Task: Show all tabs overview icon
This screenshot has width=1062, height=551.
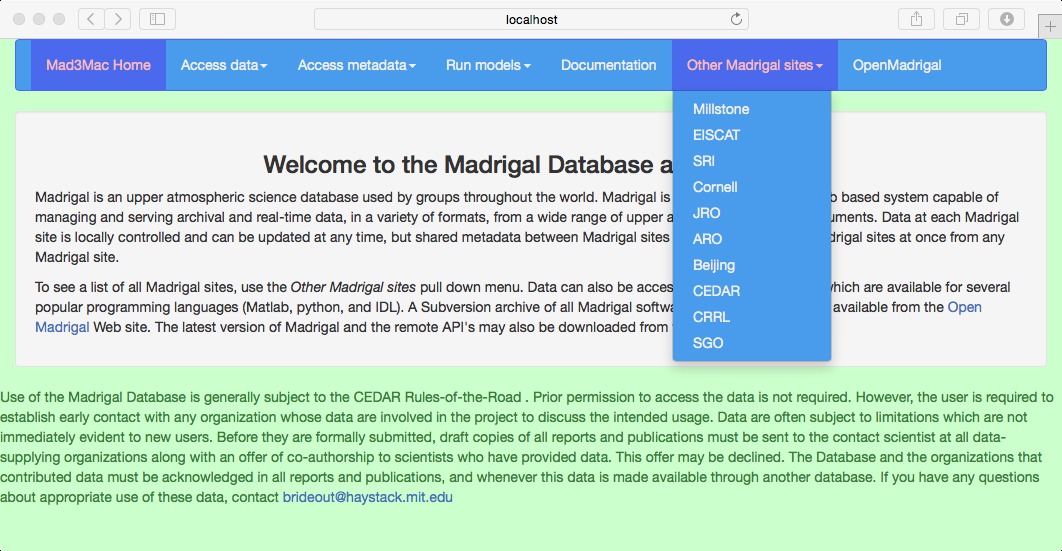Action: (961, 19)
